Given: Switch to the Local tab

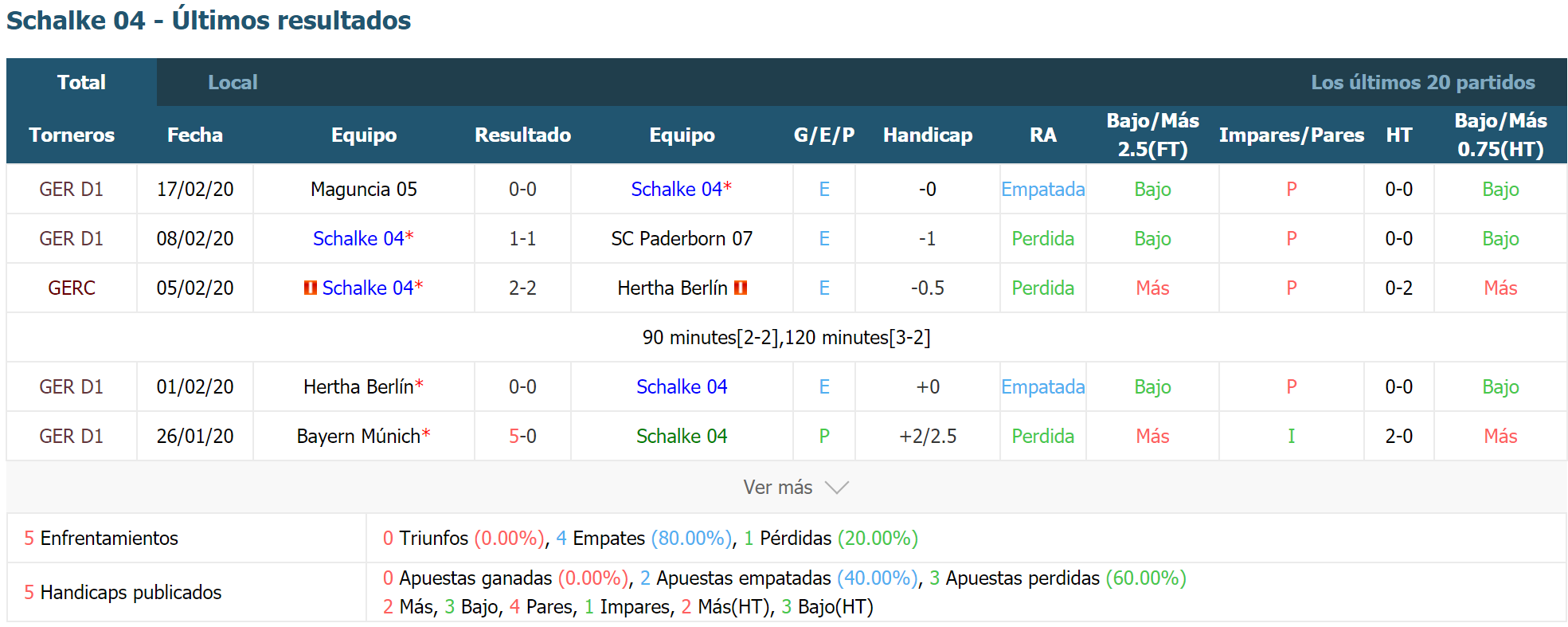Looking at the screenshot, I should click(233, 82).
